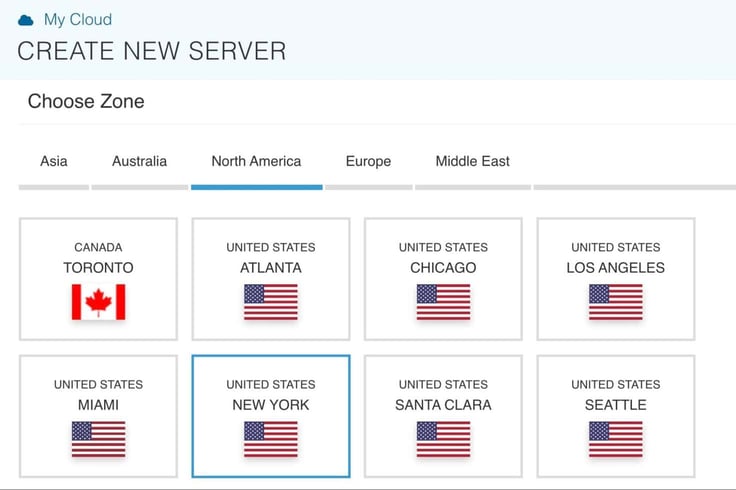This screenshot has height=490, width=736.
Task: Choose the New York server zone card
Action: coord(271,416)
